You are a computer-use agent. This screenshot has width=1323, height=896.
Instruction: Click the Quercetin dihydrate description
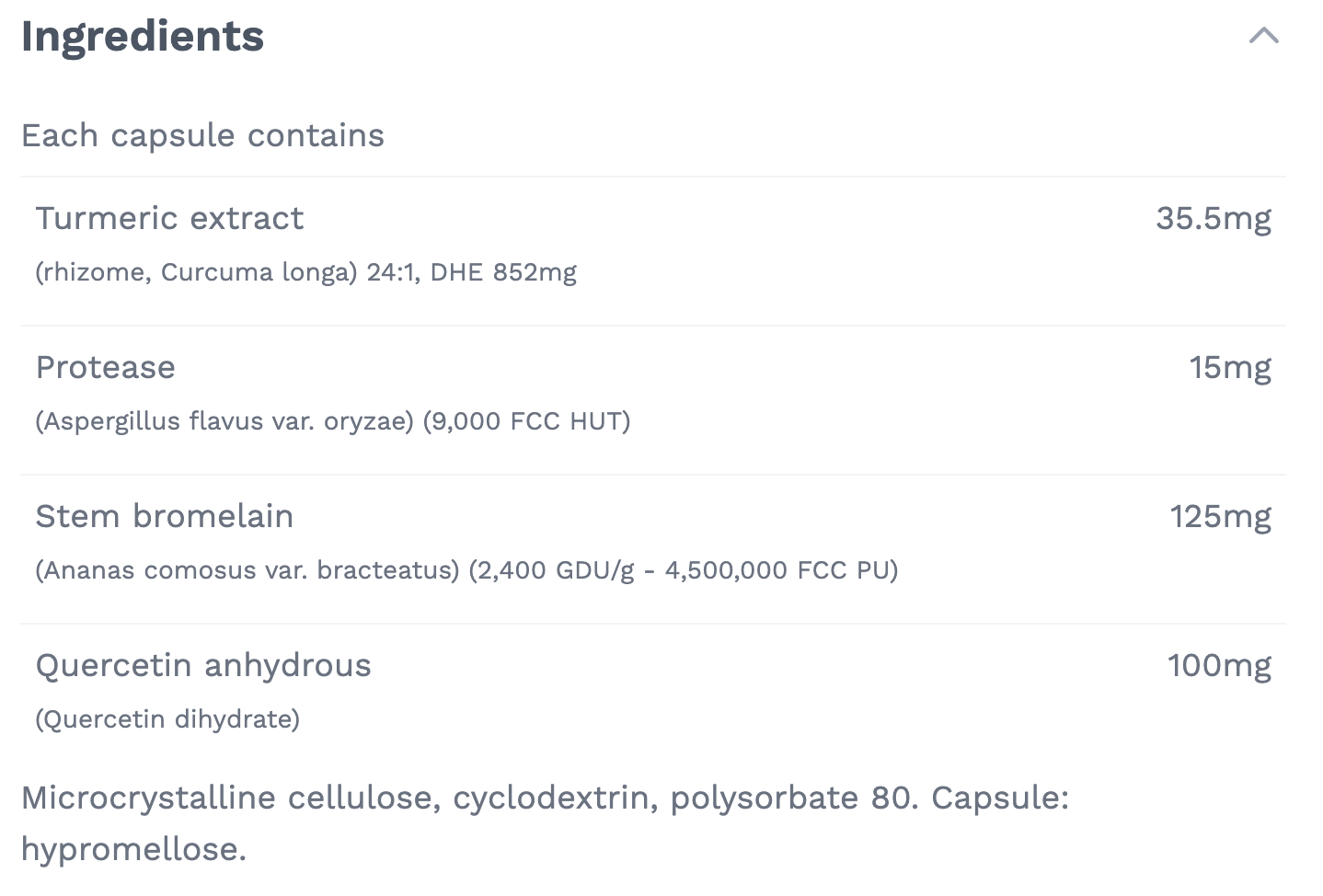(167, 719)
